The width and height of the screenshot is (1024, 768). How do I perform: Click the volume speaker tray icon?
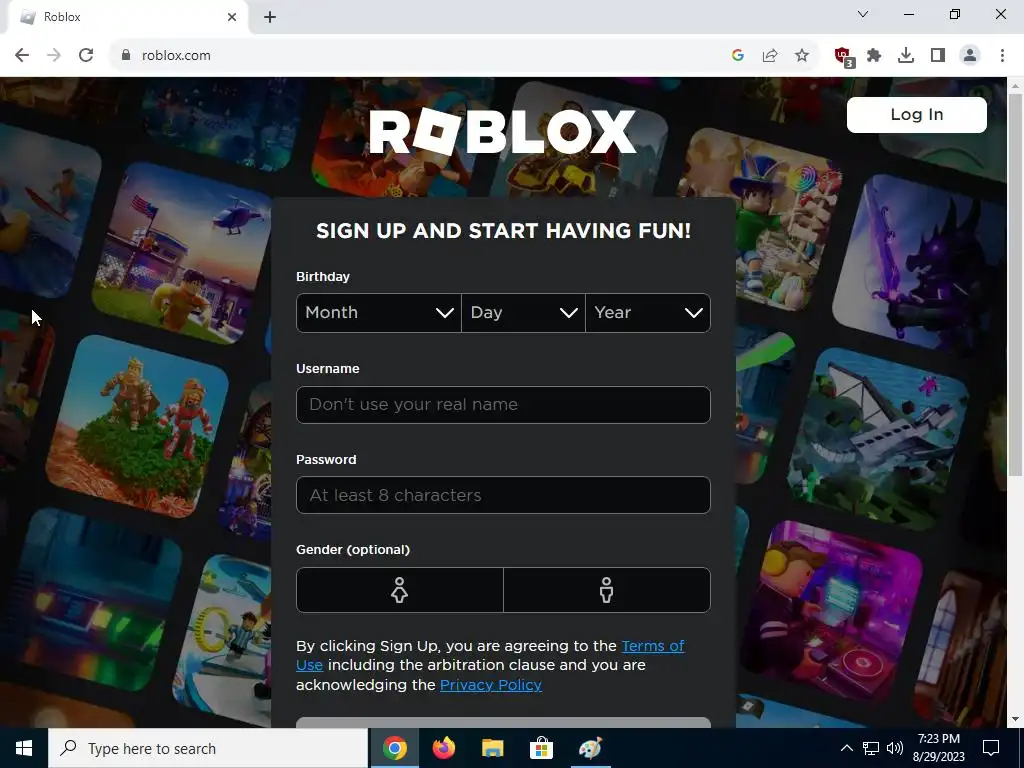895,748
